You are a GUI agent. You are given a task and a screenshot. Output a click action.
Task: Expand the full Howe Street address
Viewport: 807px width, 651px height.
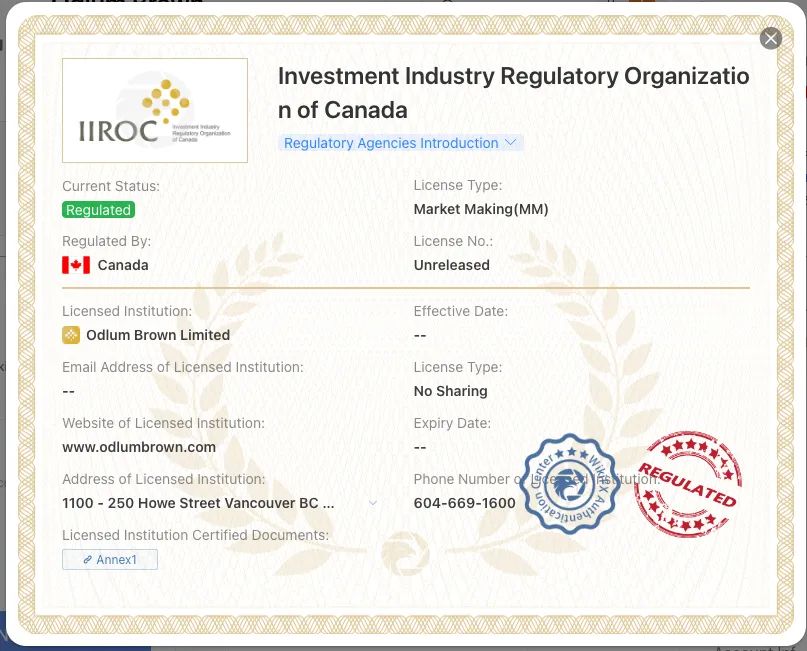click(373, 503)
